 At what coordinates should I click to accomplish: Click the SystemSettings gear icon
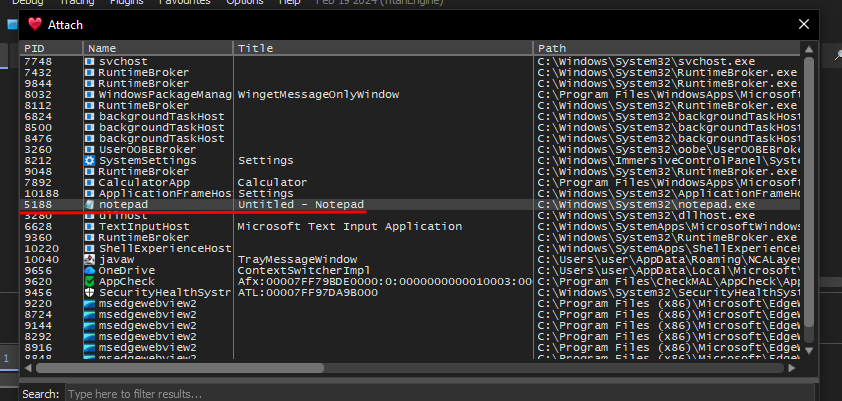pyautogui.click(x=90, y=161)
